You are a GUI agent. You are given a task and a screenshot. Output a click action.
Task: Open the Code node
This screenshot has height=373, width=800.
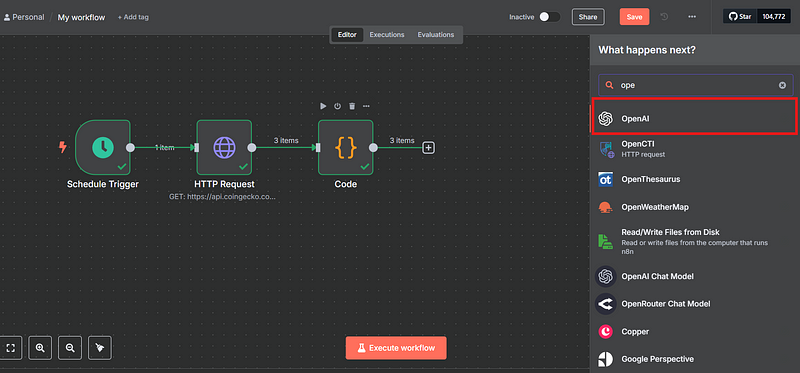pyautogui.click(x=345, y=147)
